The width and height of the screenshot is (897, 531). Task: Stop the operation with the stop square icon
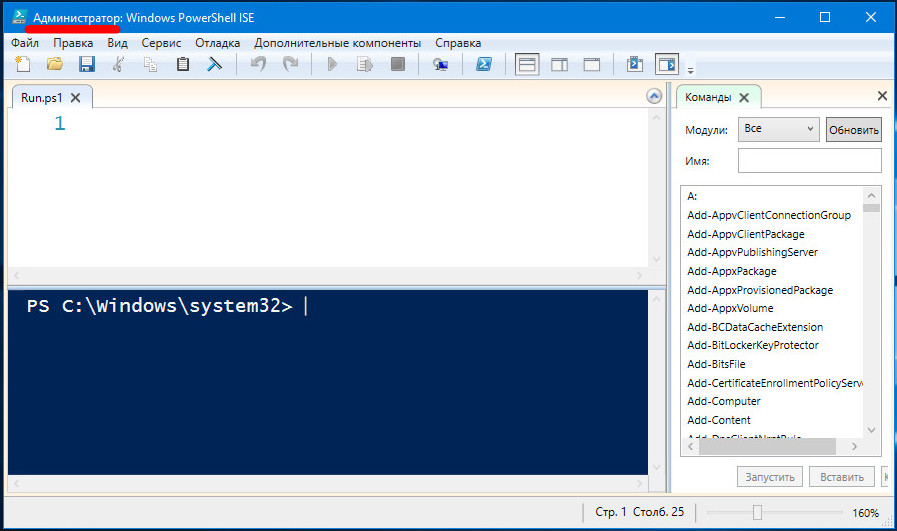(x=398, y=64)
